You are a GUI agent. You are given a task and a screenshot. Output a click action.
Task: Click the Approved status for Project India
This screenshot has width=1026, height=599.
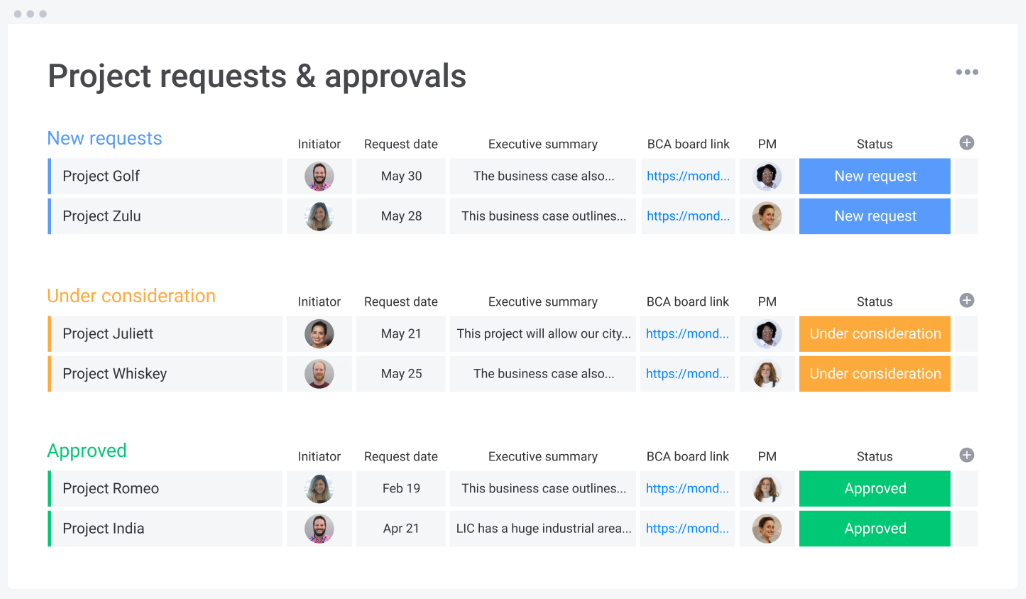coord(874,528)
